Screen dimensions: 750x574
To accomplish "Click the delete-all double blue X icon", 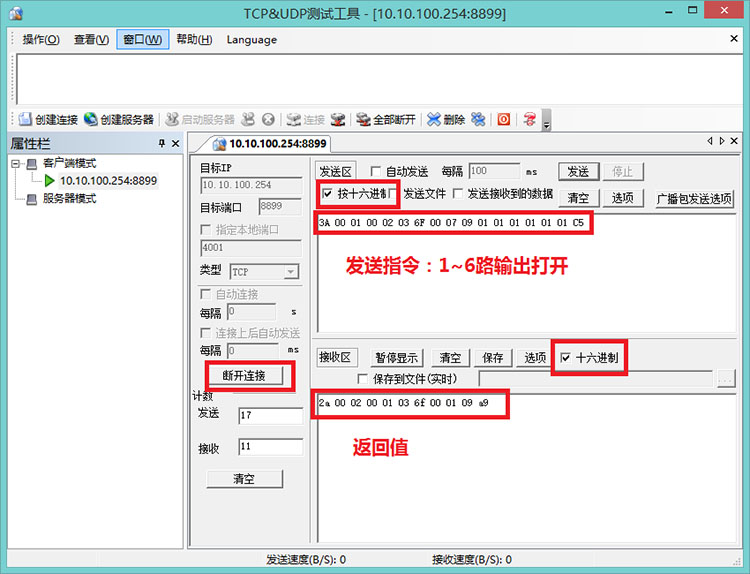I will pos(478,119).
